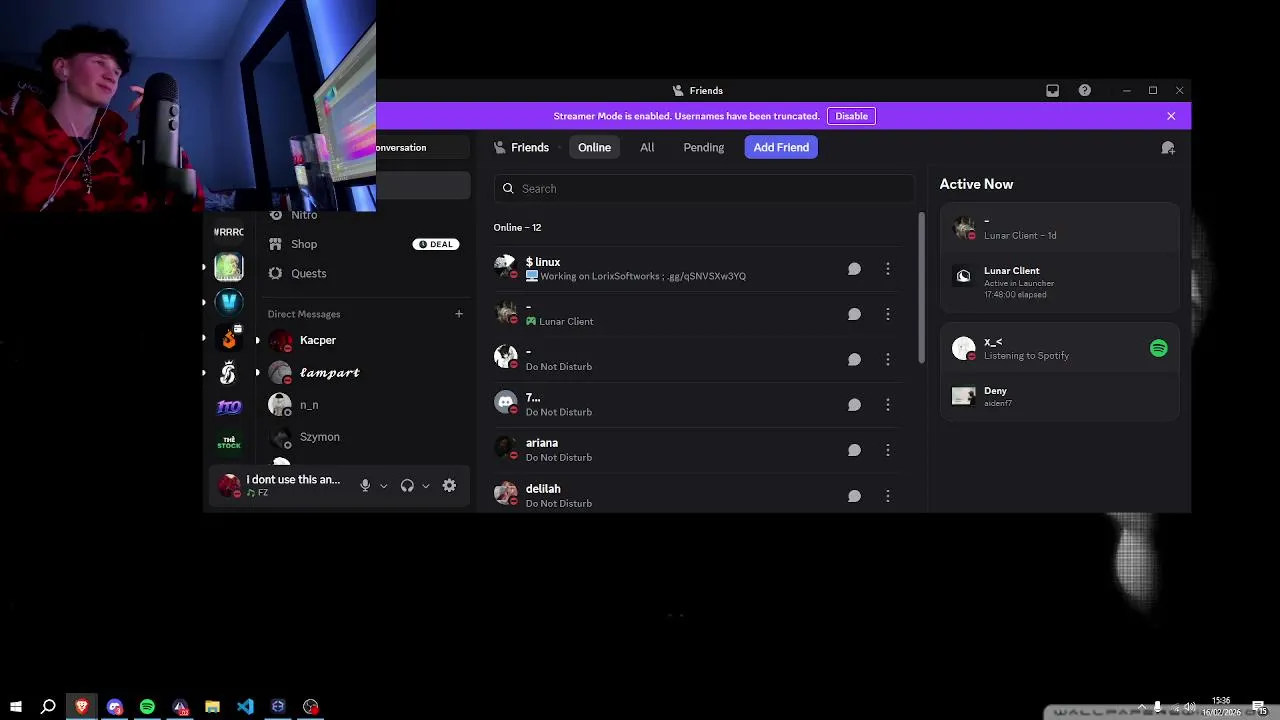This screenshot has width=1280, height=720.
Task: Switch to the All friends tab
Action: click(x=647, y=148)
